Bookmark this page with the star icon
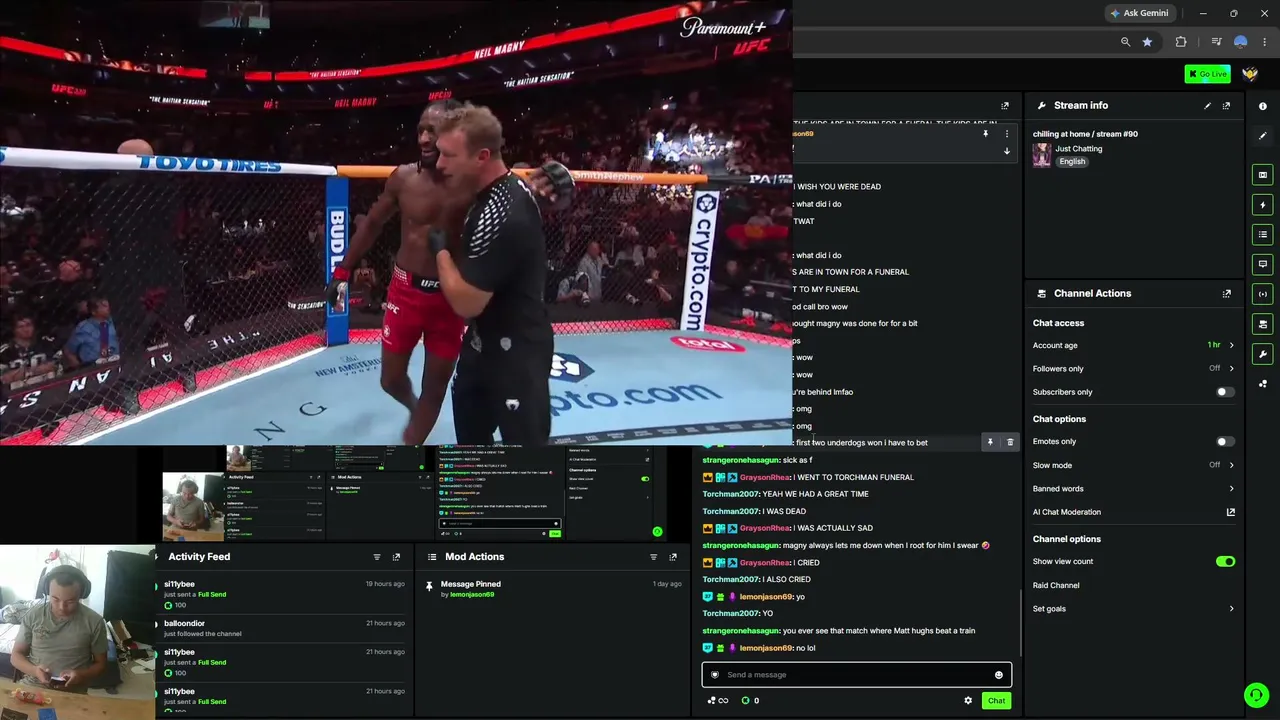This screenshot has width=1280, height=720. click(1147, 42)
